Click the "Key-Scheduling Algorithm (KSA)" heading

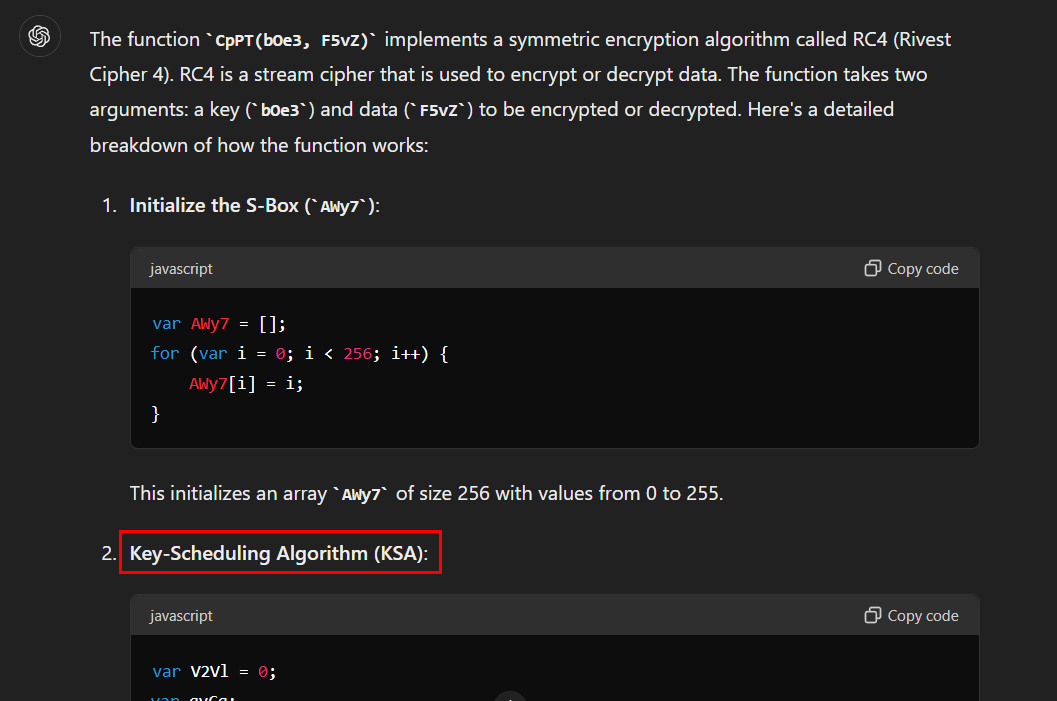coord(280,553)
